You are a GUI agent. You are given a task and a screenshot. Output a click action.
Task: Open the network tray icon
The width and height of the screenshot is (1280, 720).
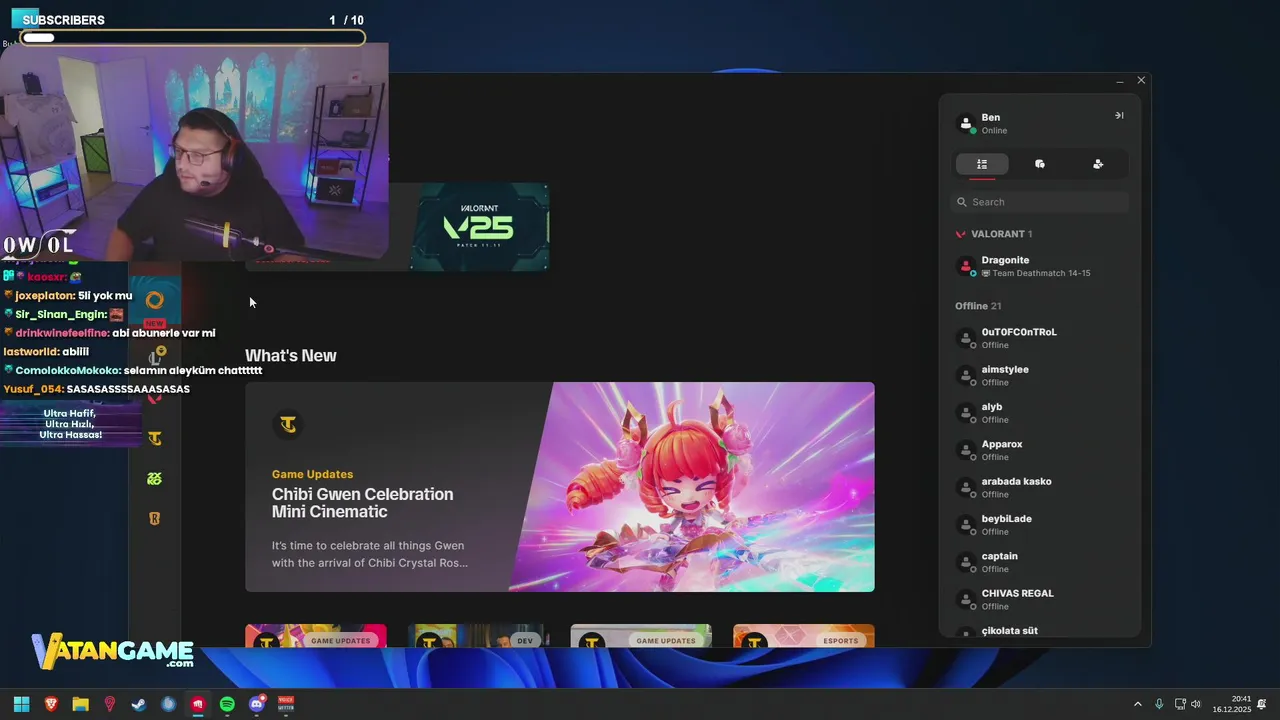tap(1180, 704)
